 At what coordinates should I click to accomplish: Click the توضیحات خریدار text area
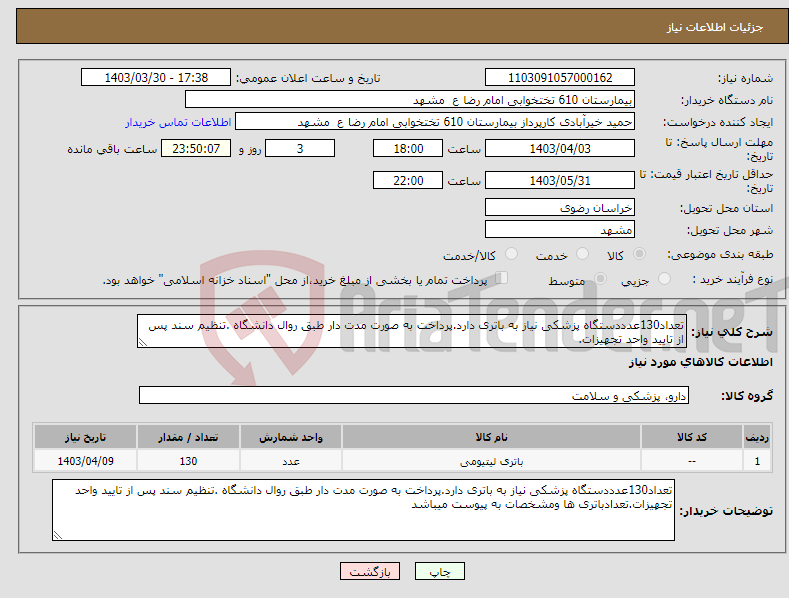coord(363,510)
